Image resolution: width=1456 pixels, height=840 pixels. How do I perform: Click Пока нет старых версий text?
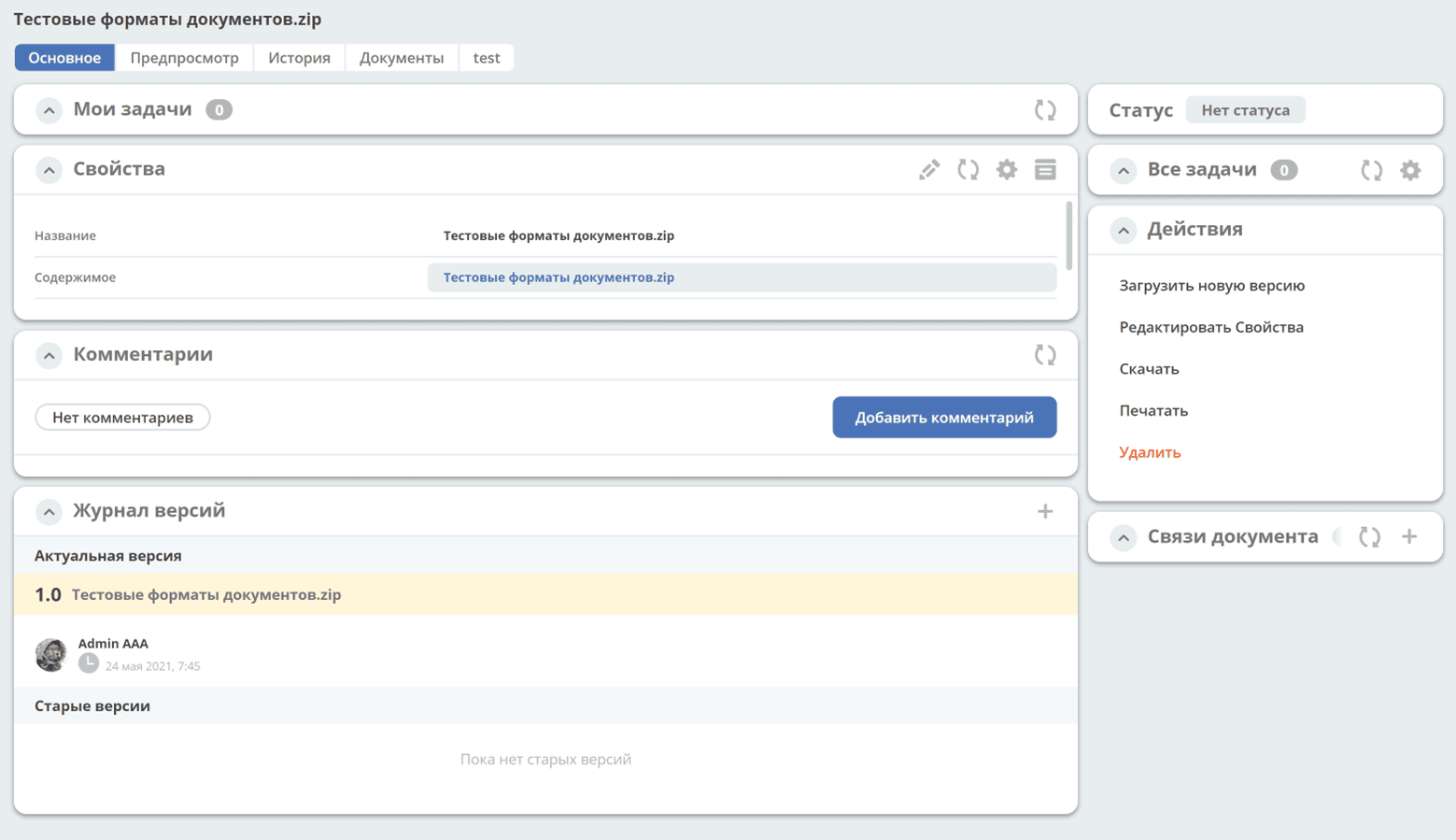[545, 760]
